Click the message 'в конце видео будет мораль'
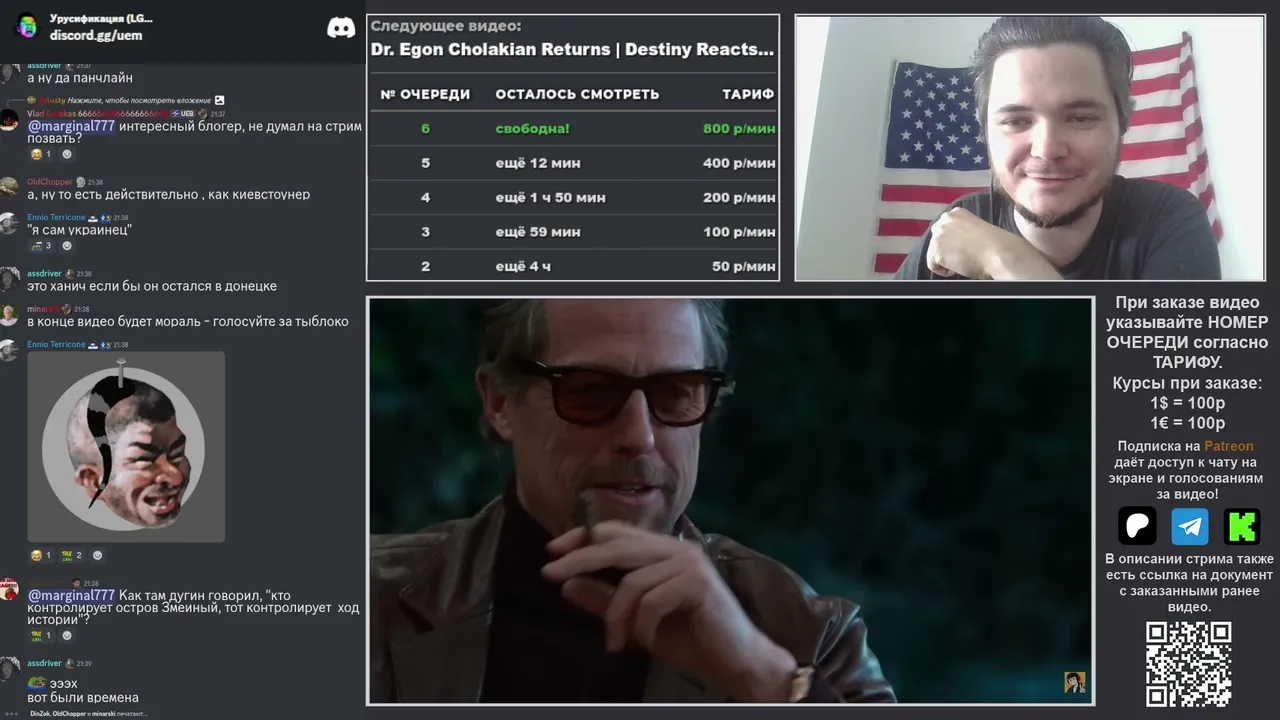This screenshot has height=720, width=1280. (188, 322)
